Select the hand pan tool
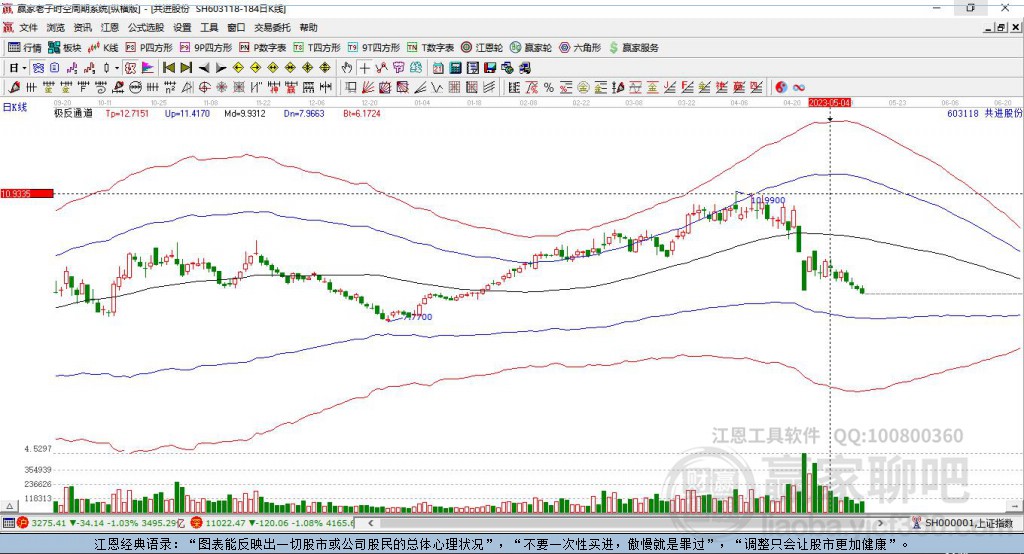 [x=347, y=68]
